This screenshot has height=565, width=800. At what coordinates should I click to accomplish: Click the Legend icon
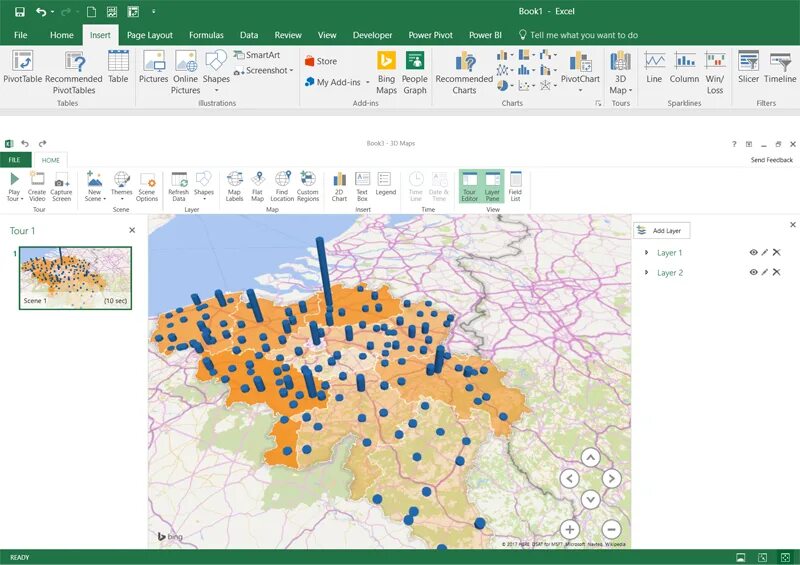tap(385, 184)
